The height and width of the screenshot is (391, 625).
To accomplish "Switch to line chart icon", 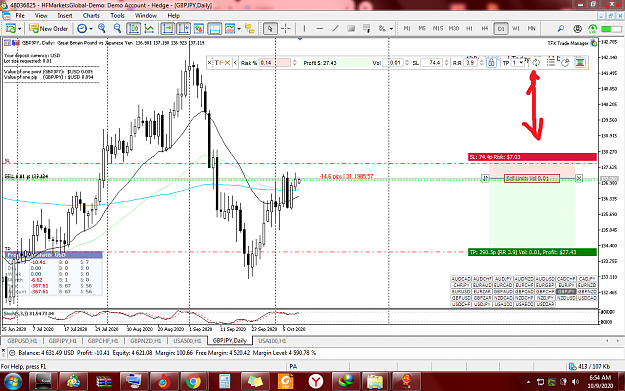I will (x=149, y=29).
